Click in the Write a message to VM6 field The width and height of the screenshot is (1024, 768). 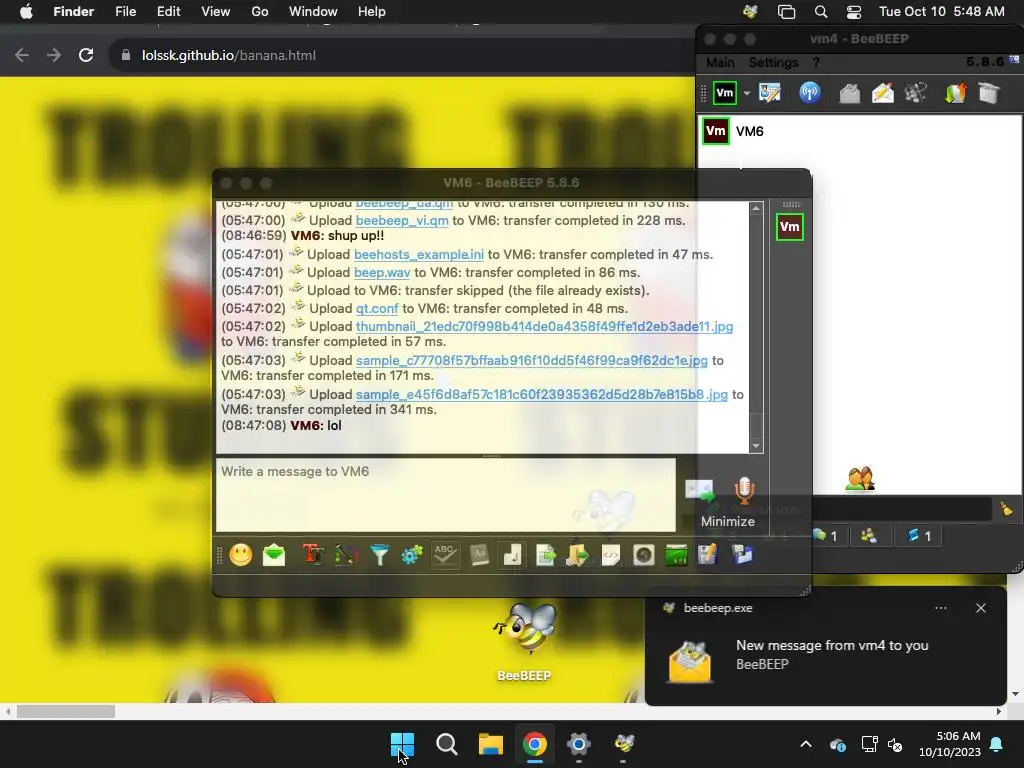(x=446, y=495)
